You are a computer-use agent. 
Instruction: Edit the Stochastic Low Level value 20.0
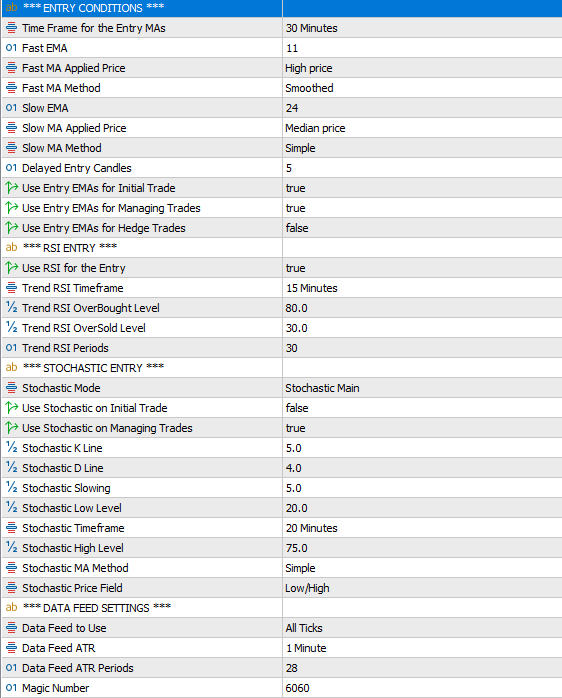pyautogui.click(x=422, y=508)
